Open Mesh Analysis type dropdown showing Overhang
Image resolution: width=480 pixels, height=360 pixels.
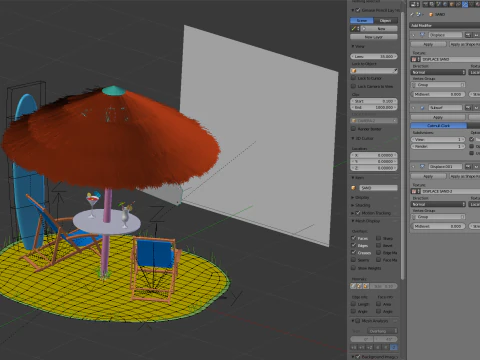(x=383, y=331)
